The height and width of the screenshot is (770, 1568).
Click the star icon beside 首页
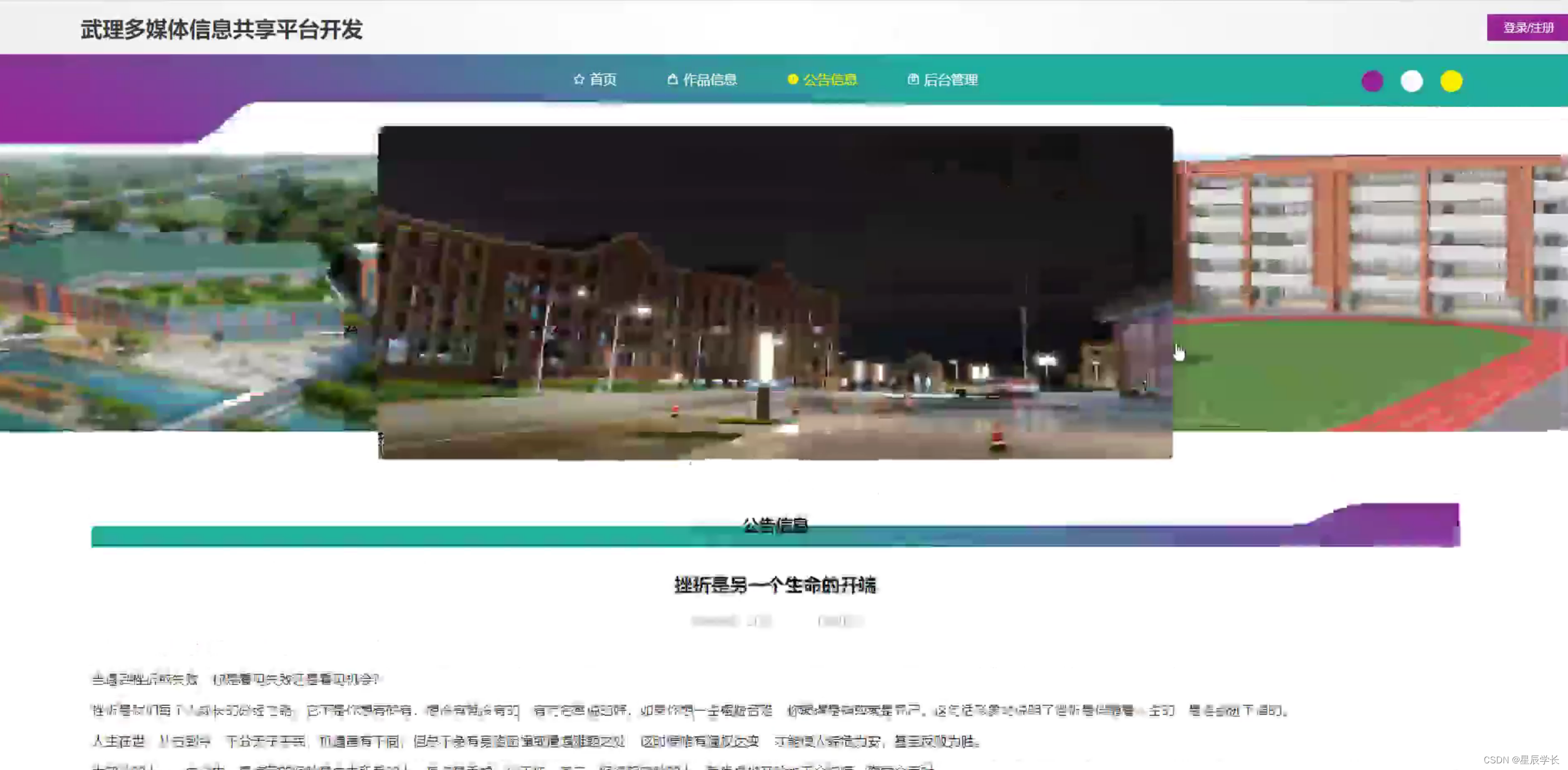click(578, 79)
